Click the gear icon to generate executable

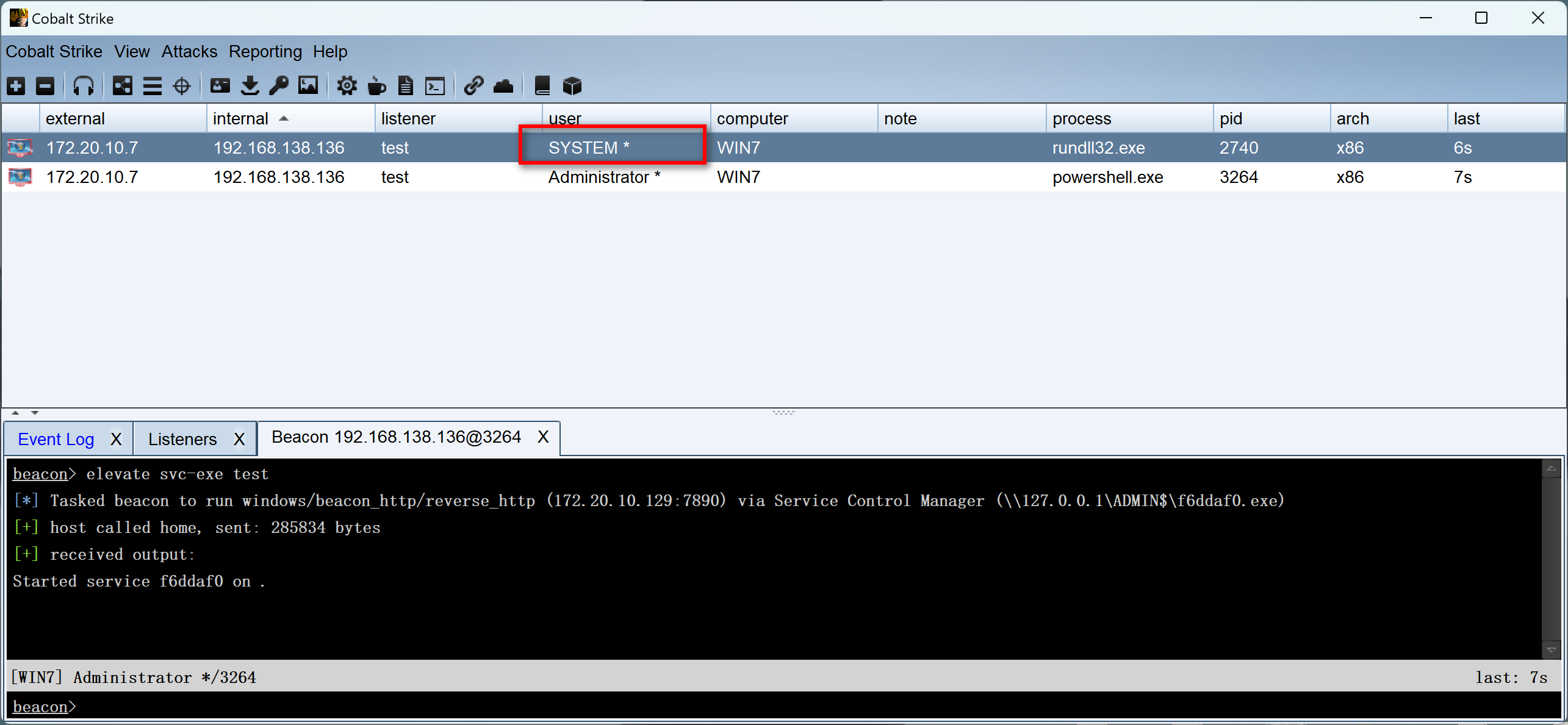click(x=347, y=86)
